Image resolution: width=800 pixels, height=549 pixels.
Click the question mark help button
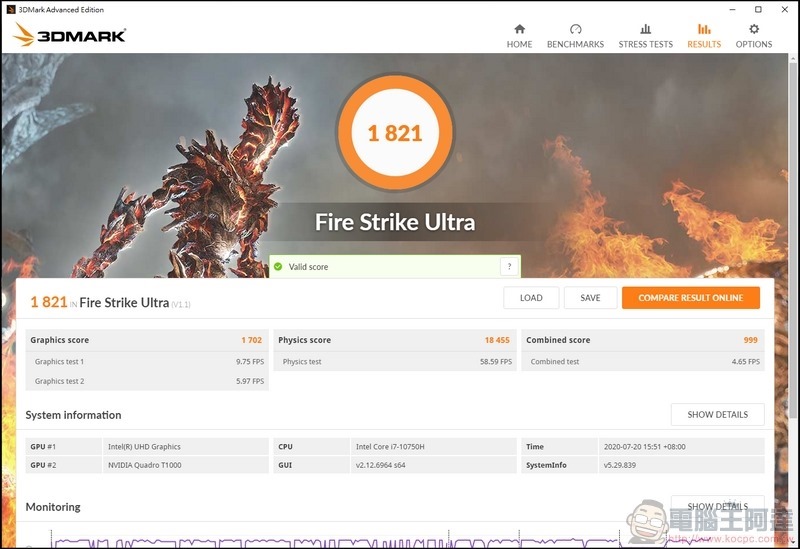click(509, 267)
